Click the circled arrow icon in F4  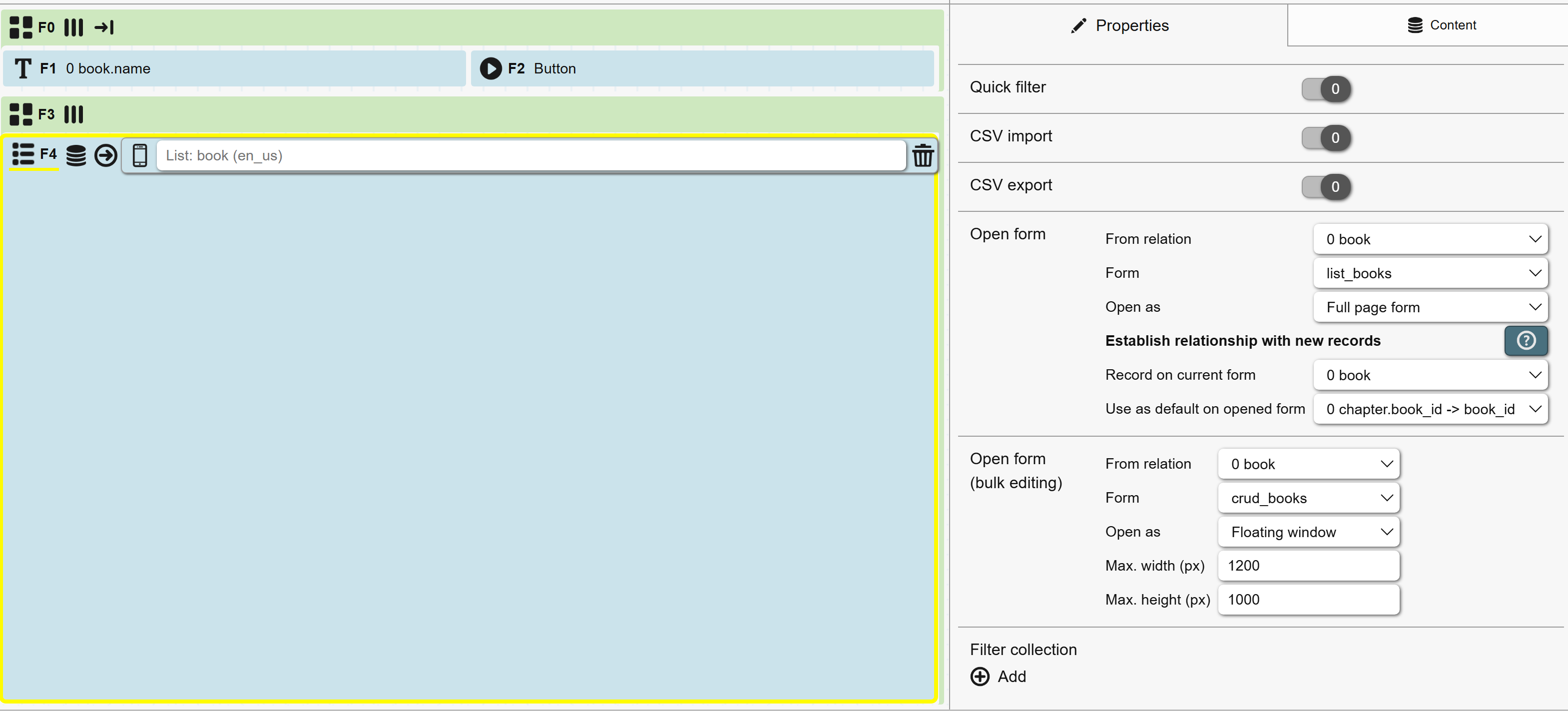point(106,156)
